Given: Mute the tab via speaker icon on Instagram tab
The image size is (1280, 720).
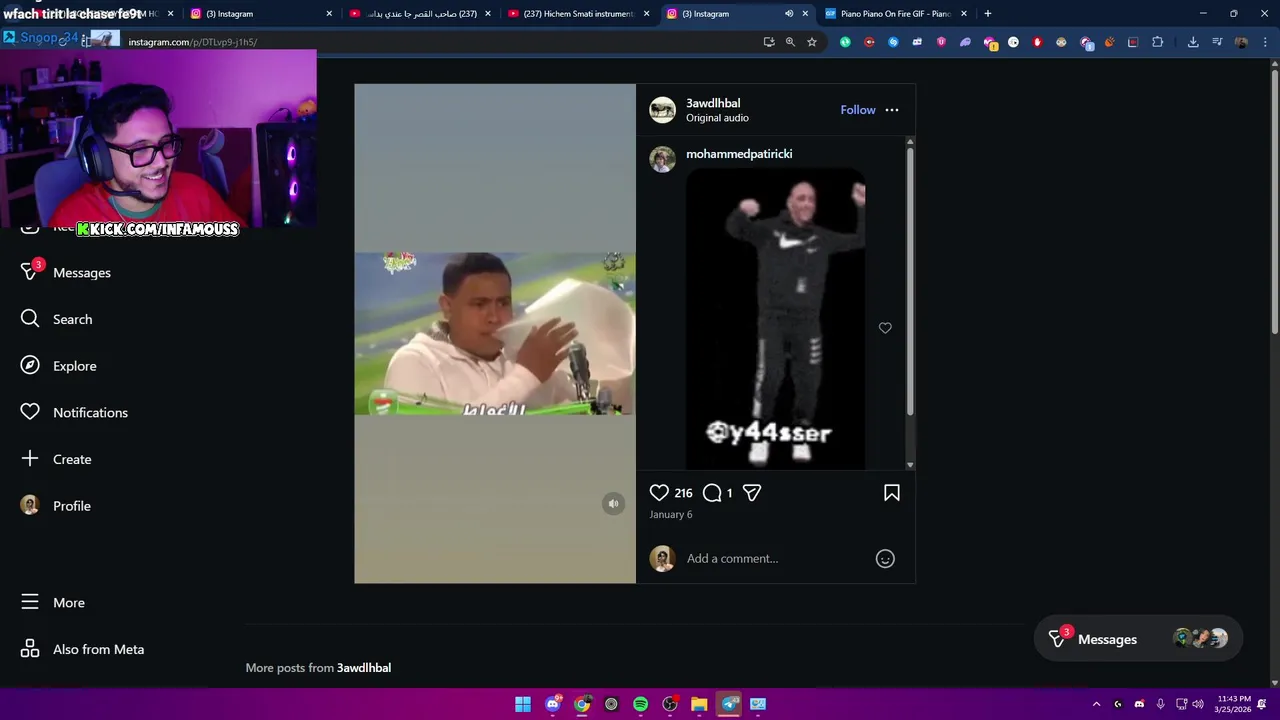Looking at the screenshot, I should pos(789,14).
